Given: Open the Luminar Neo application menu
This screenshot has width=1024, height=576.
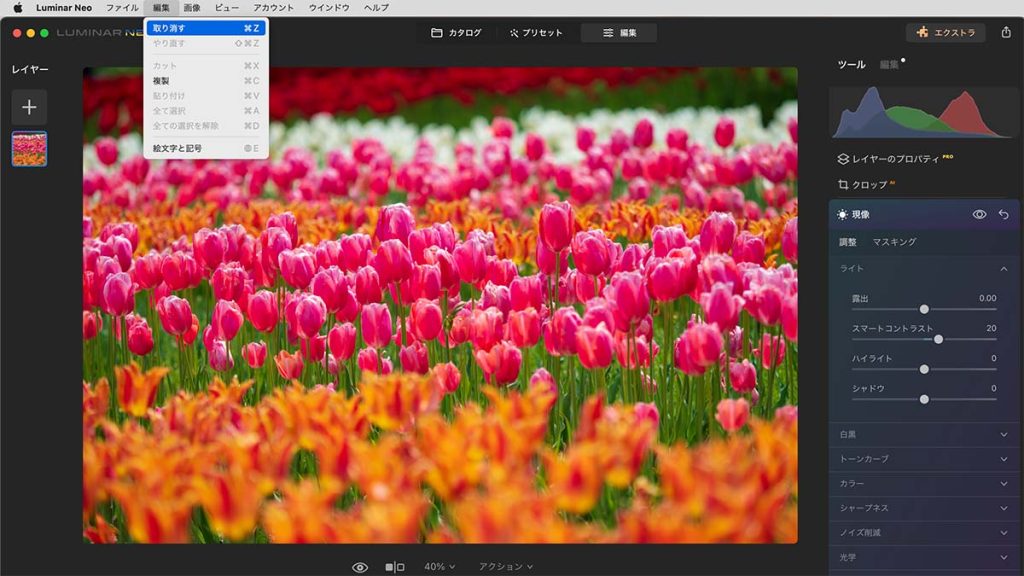Looking at the screenshot, I should click(64, 8).
